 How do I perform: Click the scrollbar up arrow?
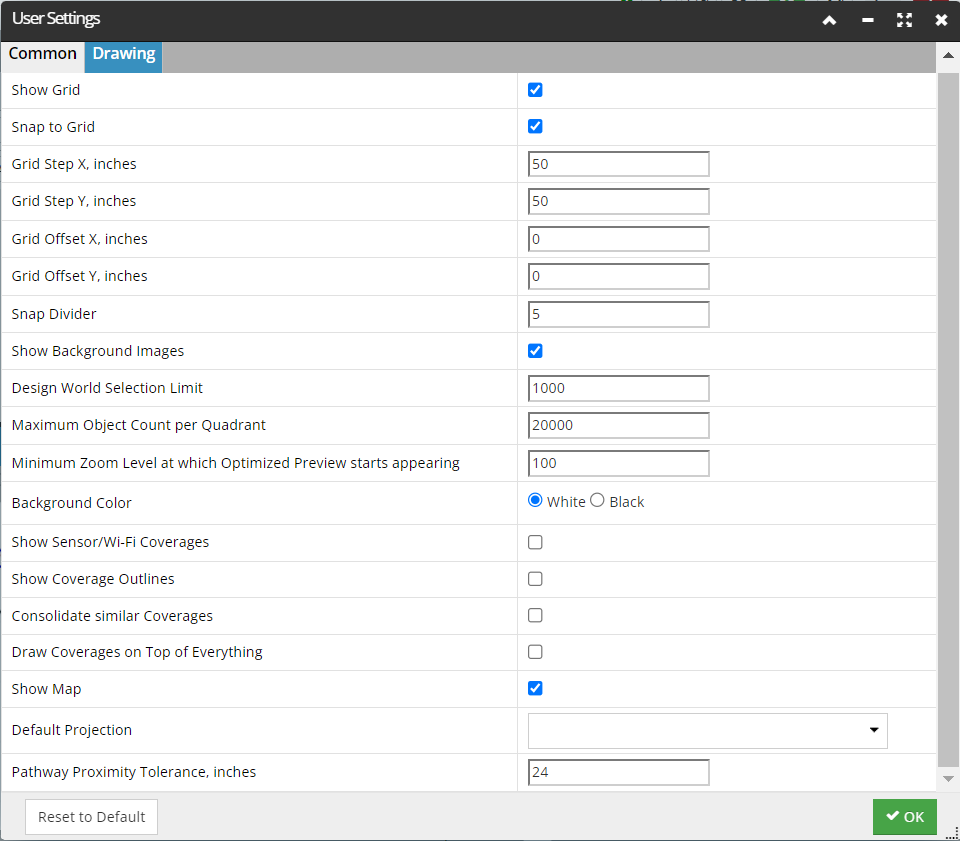click(x=948, y=55)
